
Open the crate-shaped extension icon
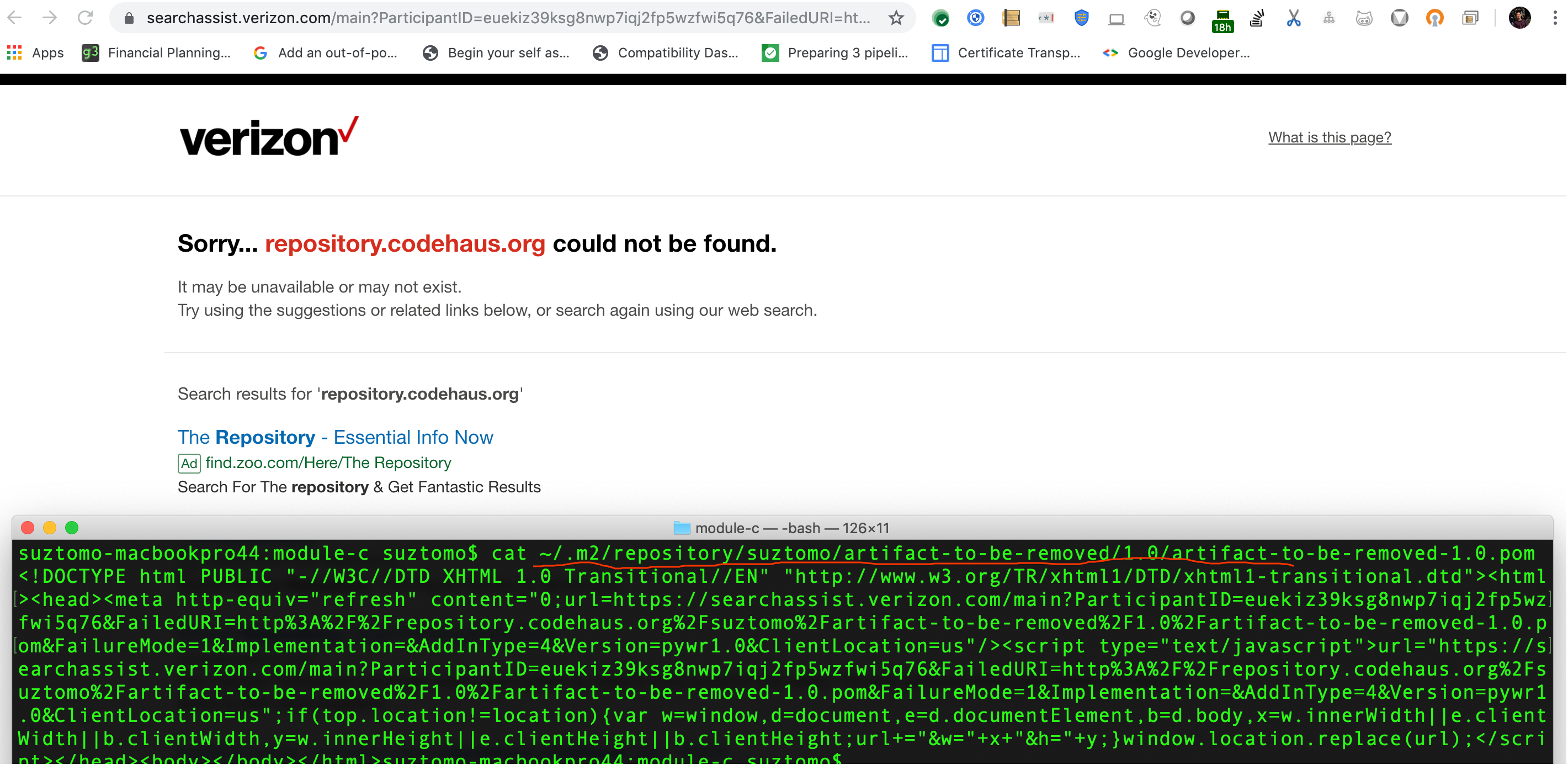pos(1011,18)
